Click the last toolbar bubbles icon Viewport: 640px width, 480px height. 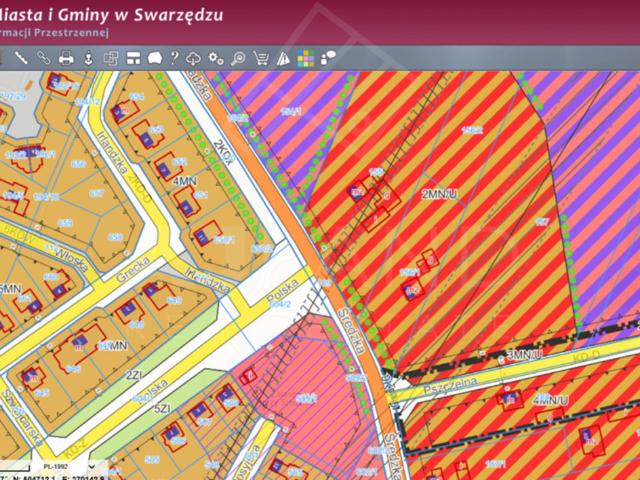tap(328, 57)
